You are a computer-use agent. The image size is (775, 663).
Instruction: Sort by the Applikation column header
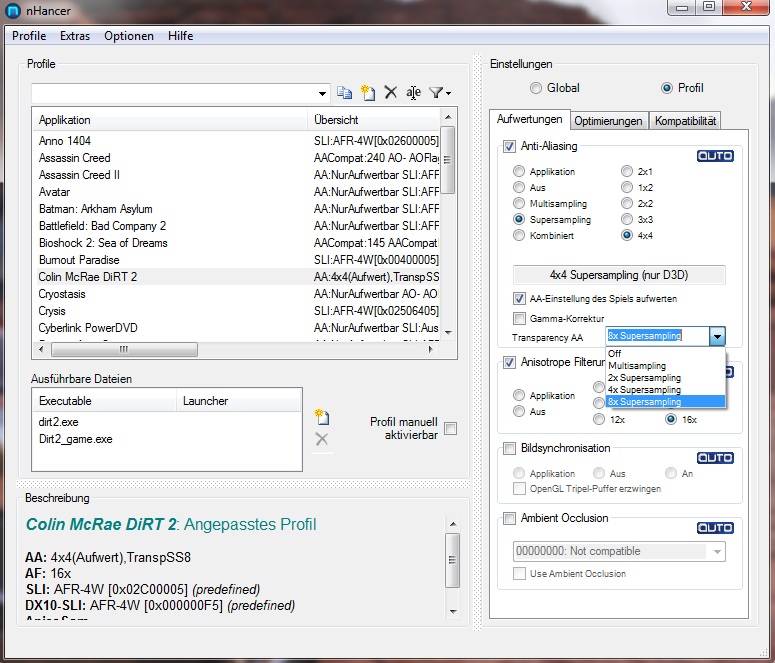170,120
